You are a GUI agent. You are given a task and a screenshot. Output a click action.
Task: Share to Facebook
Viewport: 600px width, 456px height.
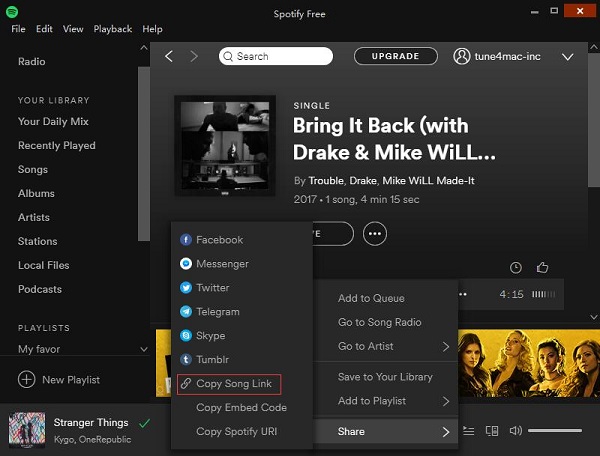pos(211,240)
